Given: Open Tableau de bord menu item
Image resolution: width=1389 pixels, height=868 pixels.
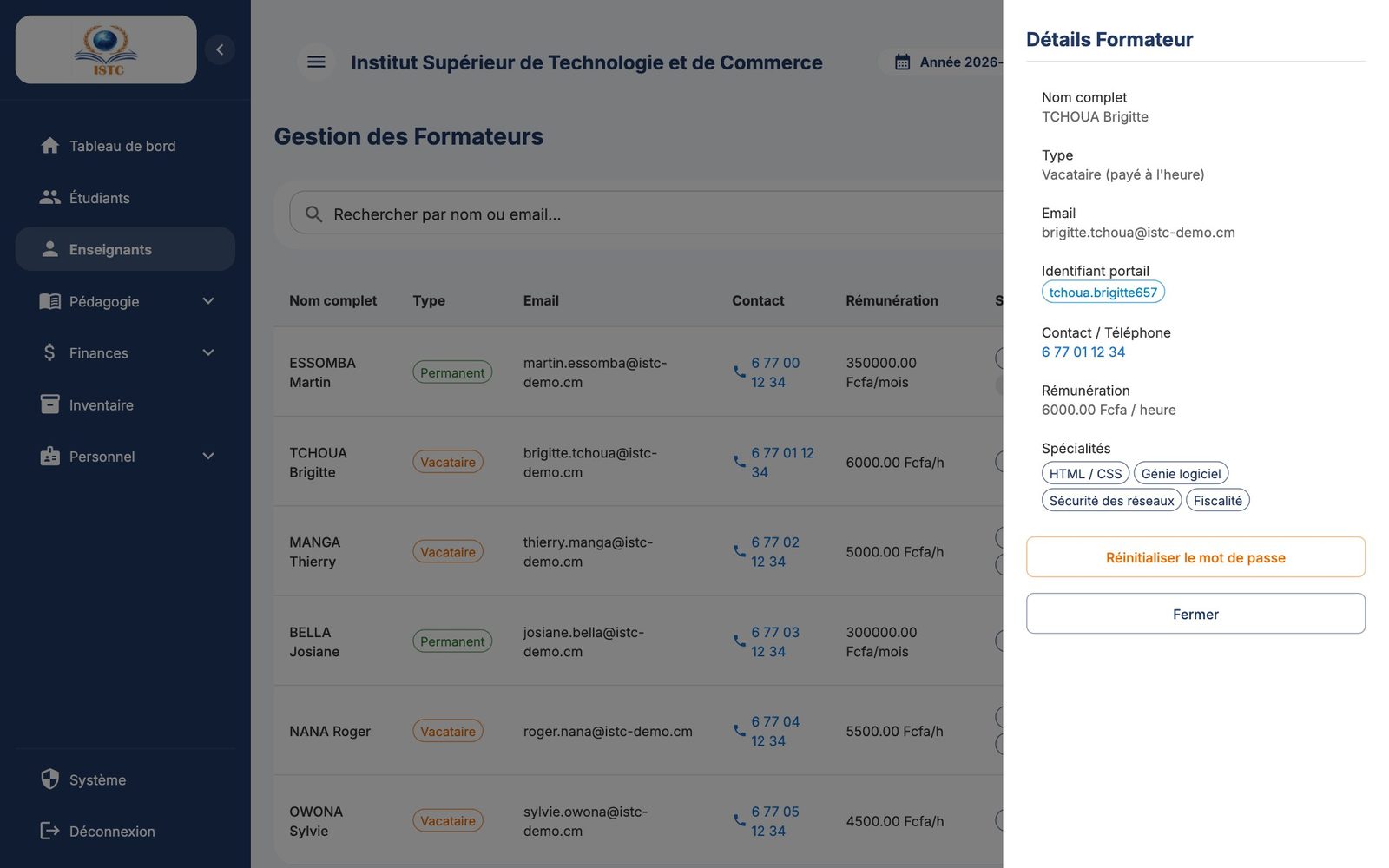Looking at the screenshot, I should coord(125,146).
